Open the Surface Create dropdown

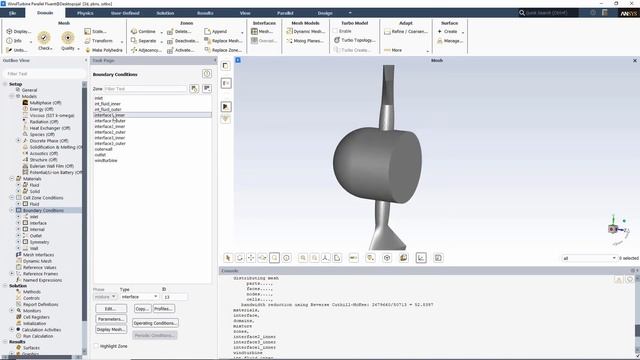point(463,32)
